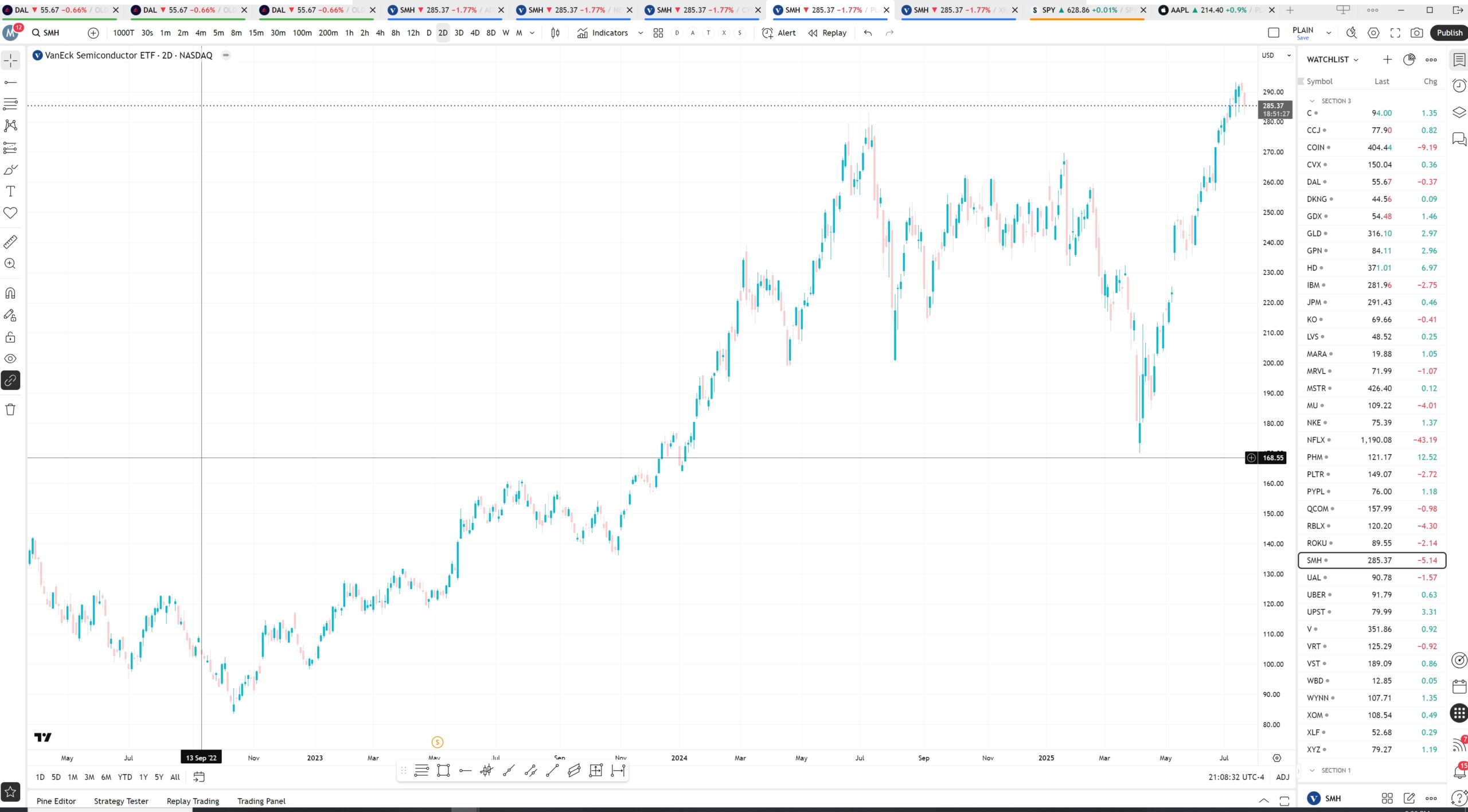Open the patterns drawing tool

point(10,126)
